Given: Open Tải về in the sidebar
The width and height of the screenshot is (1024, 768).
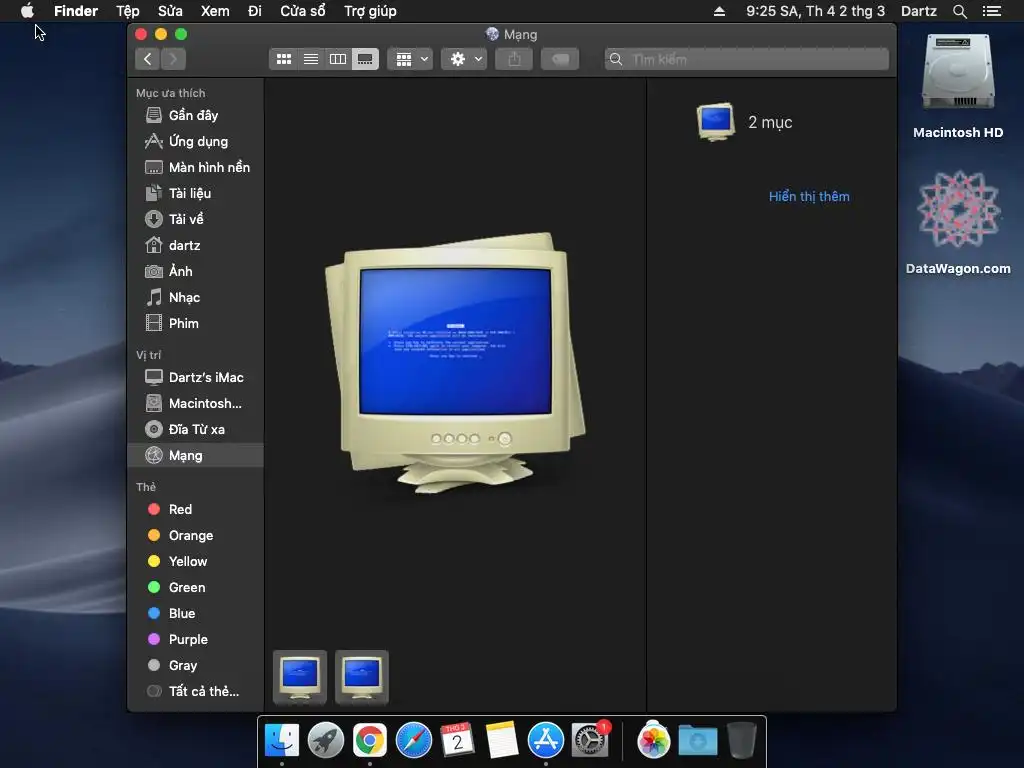Looking at the screenshot, I should [195, 219].
